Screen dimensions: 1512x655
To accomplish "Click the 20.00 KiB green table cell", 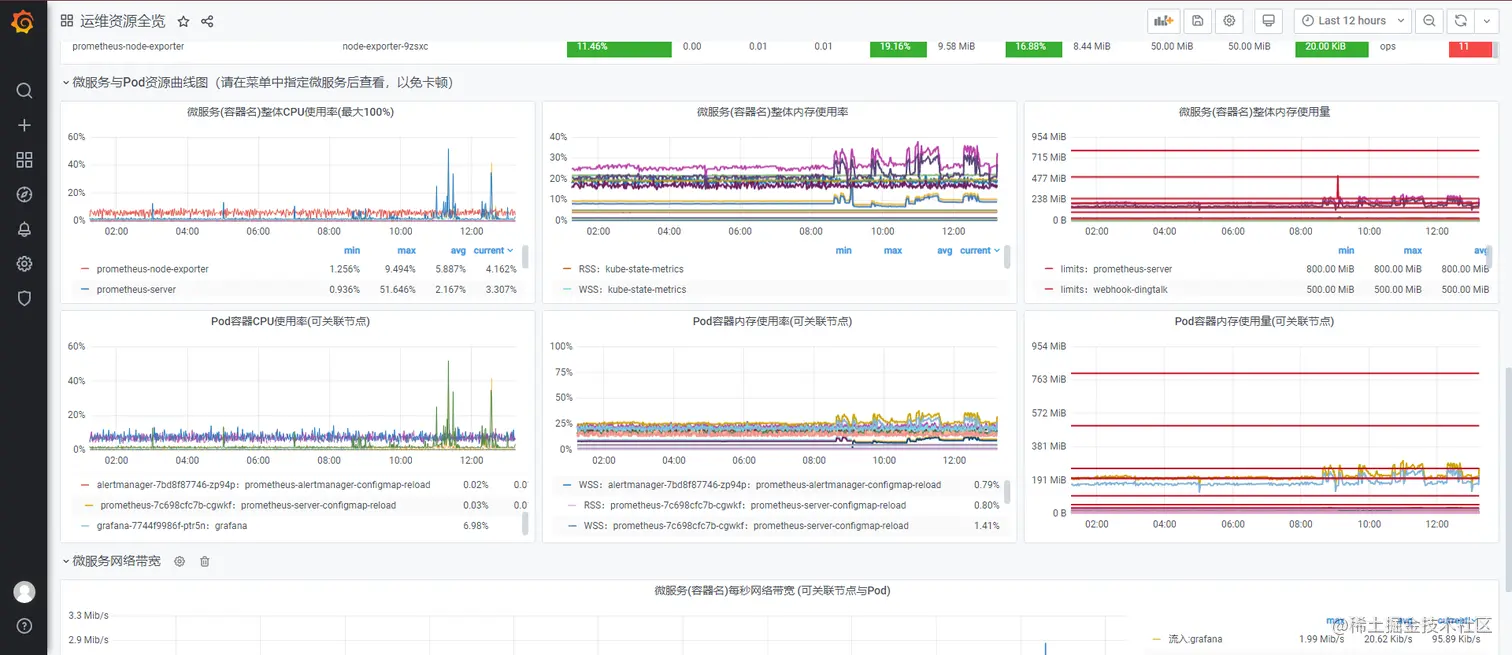I will (1332, 47).
